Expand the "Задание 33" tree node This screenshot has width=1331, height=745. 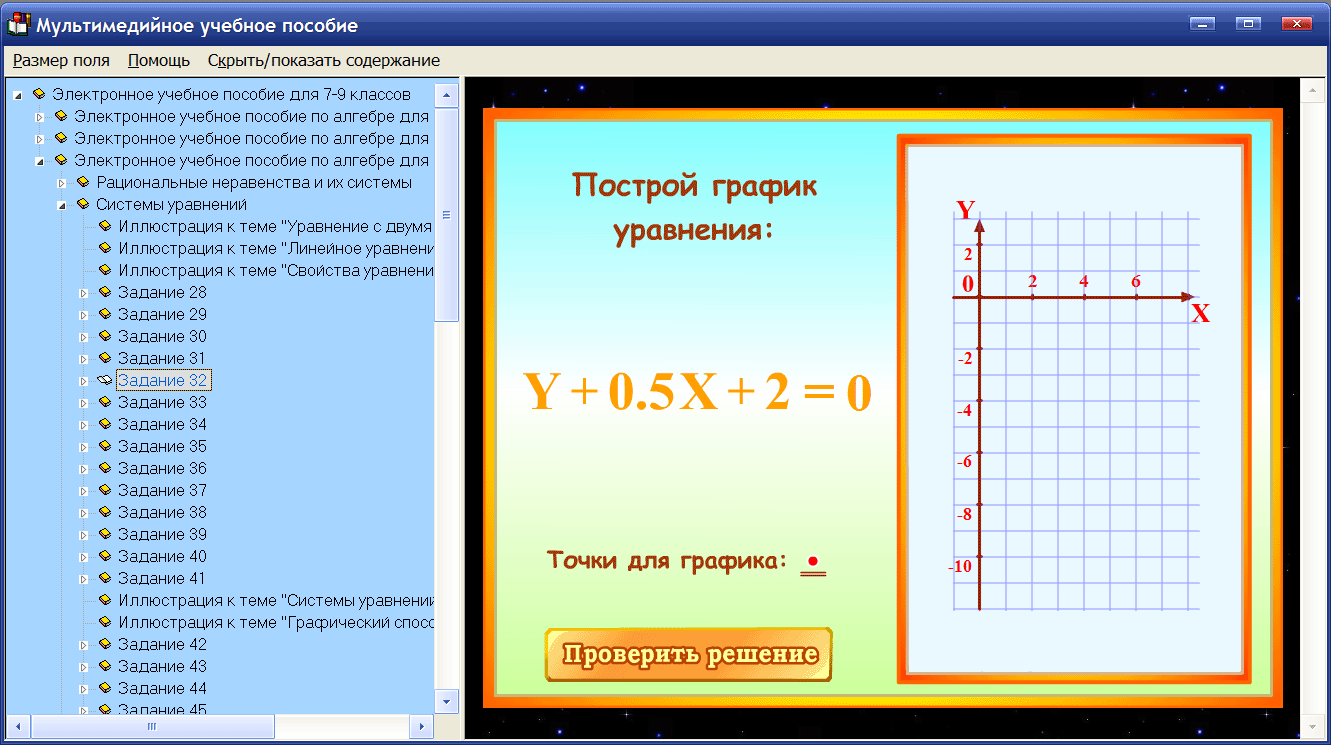(84, 401)
